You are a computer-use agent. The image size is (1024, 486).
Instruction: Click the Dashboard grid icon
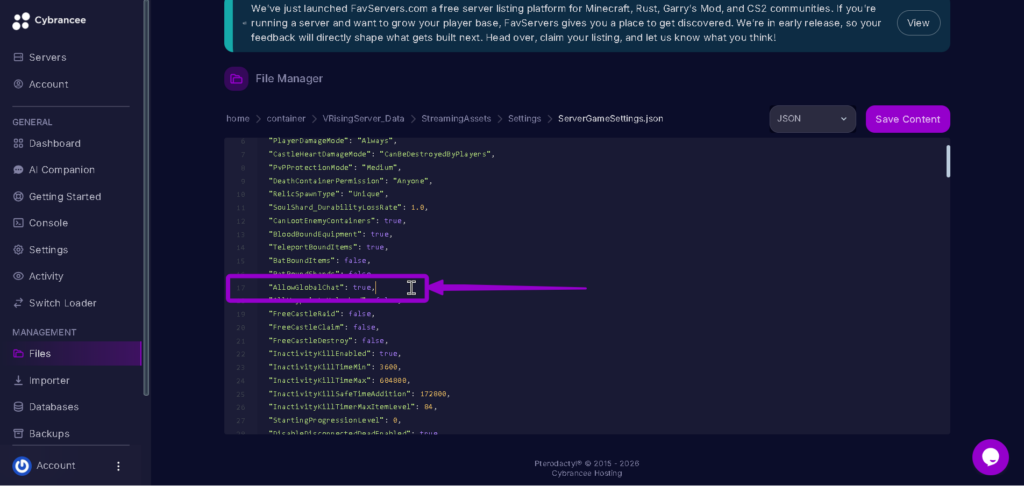18,143
